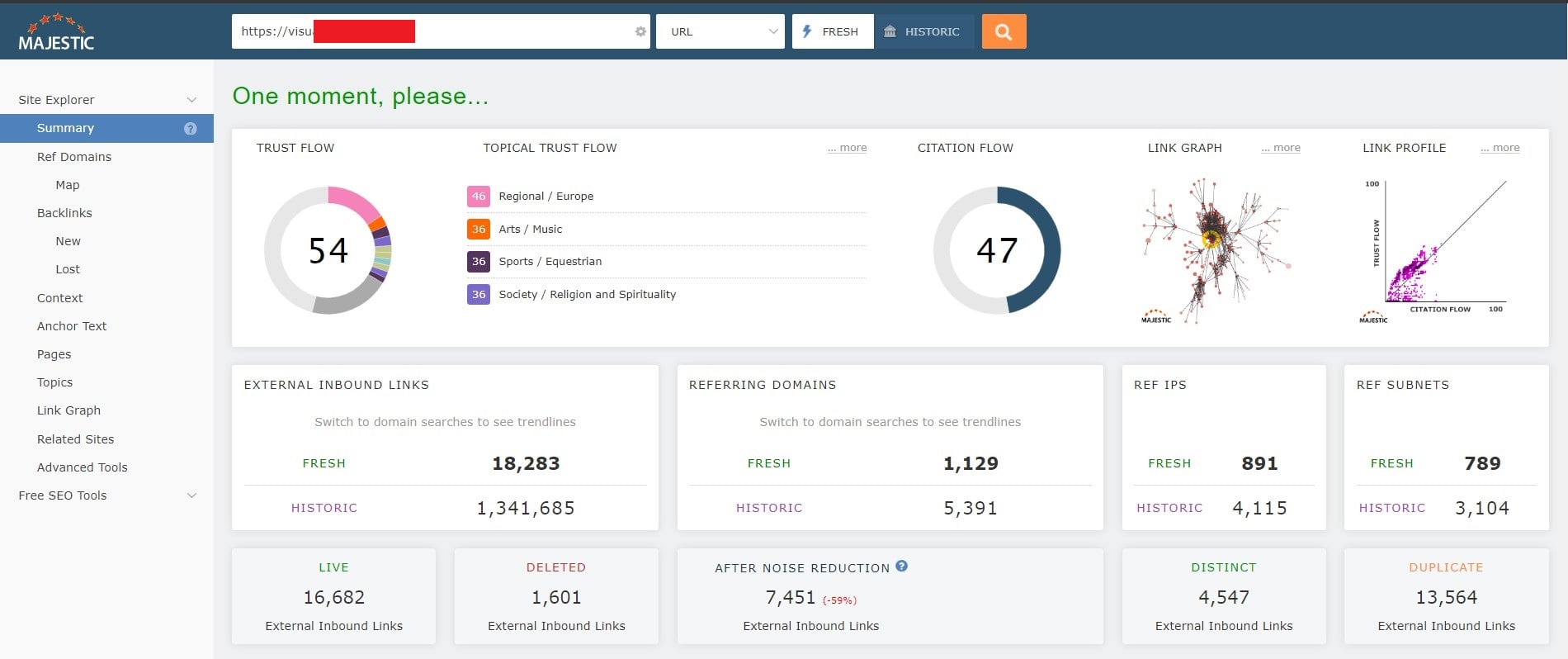Switch to the Historic index
The width and height of the screenshot is (1568, 659).
point(924,31)
